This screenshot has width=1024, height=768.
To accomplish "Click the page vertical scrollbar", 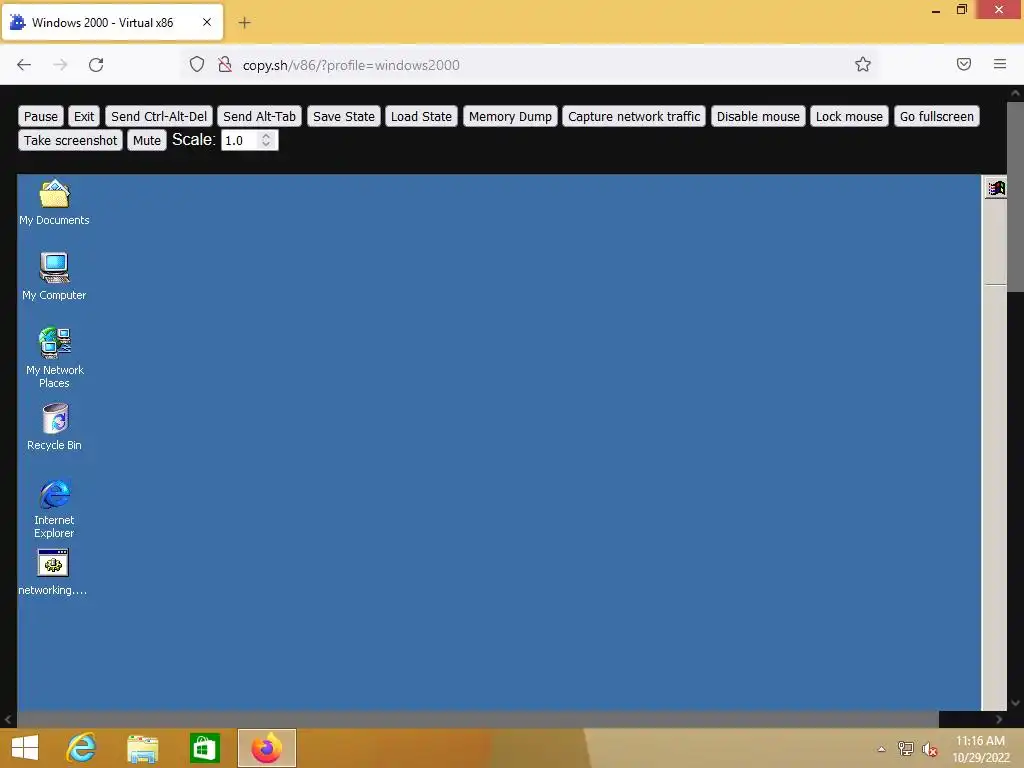I will (x=1016, y=197).
